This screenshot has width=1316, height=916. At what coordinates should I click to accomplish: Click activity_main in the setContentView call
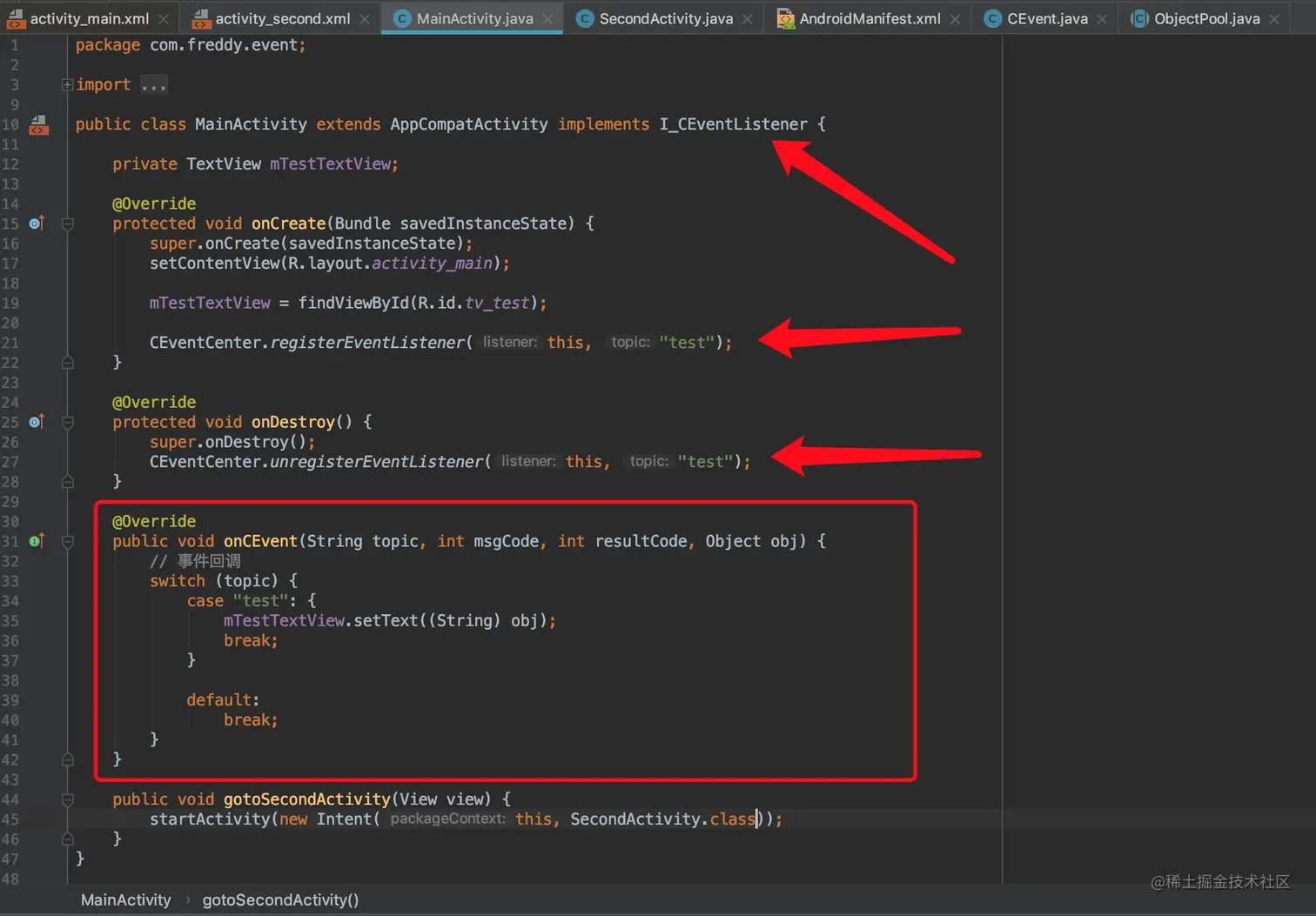[x=432, y=264]
